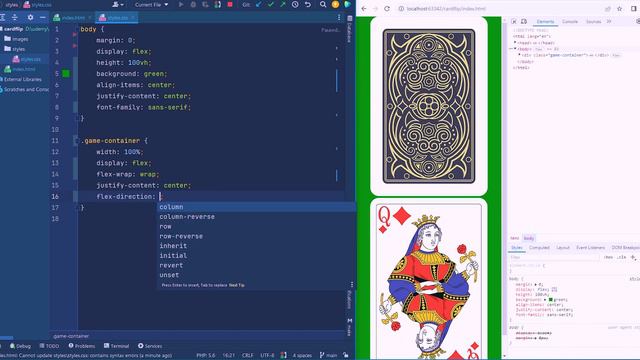Click PHP 5.6 language level in status bar
Viewport: 640px width, 360px height.
pos(205,356)
